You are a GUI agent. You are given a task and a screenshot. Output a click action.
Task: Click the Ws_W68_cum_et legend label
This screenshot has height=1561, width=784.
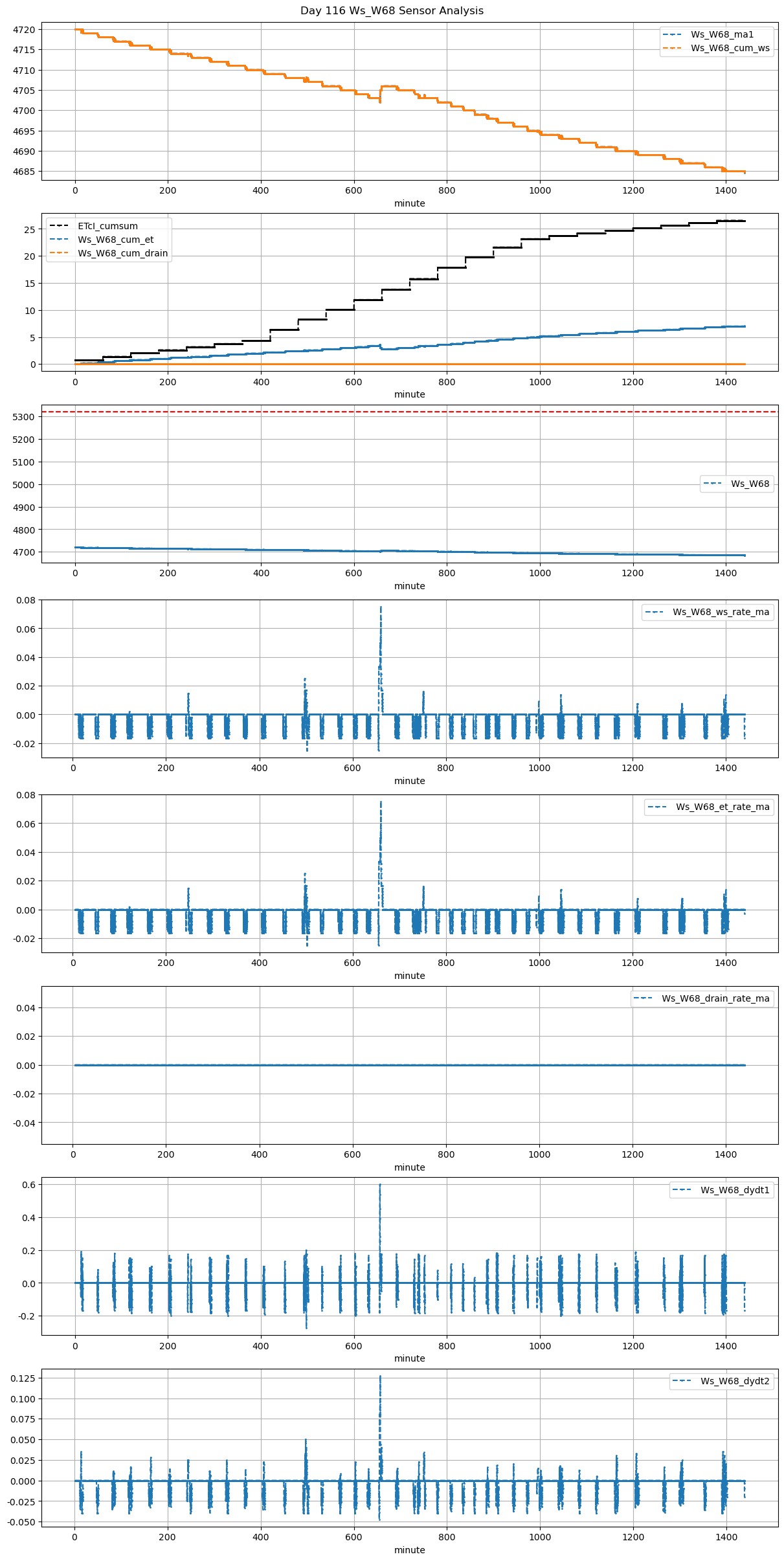point(115,240)
